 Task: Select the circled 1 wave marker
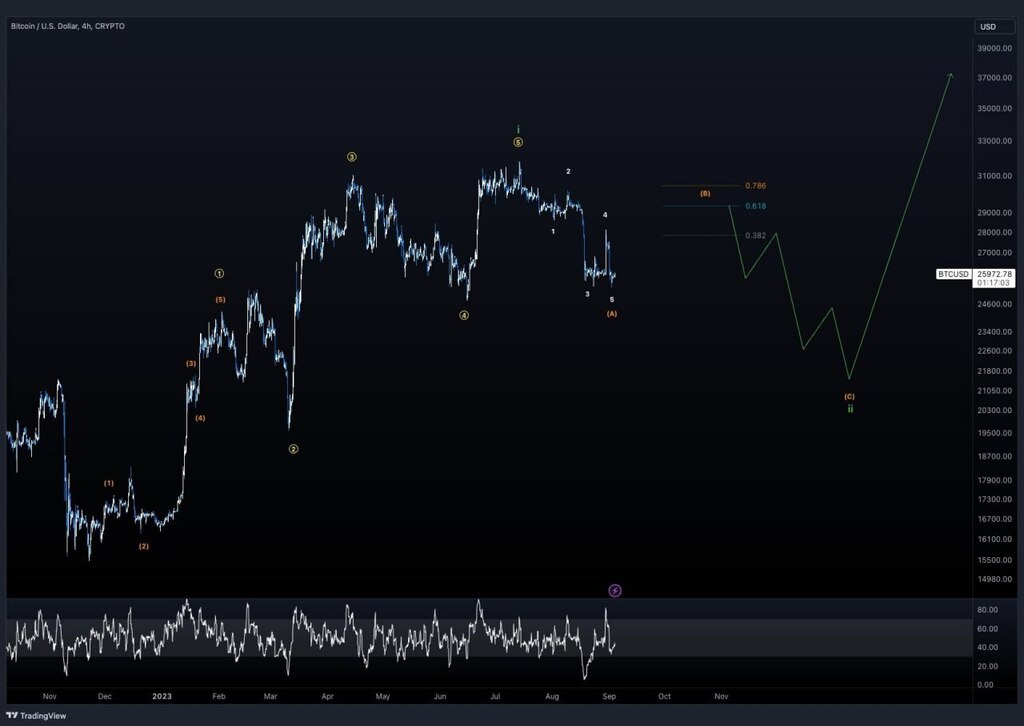[219, 274]
